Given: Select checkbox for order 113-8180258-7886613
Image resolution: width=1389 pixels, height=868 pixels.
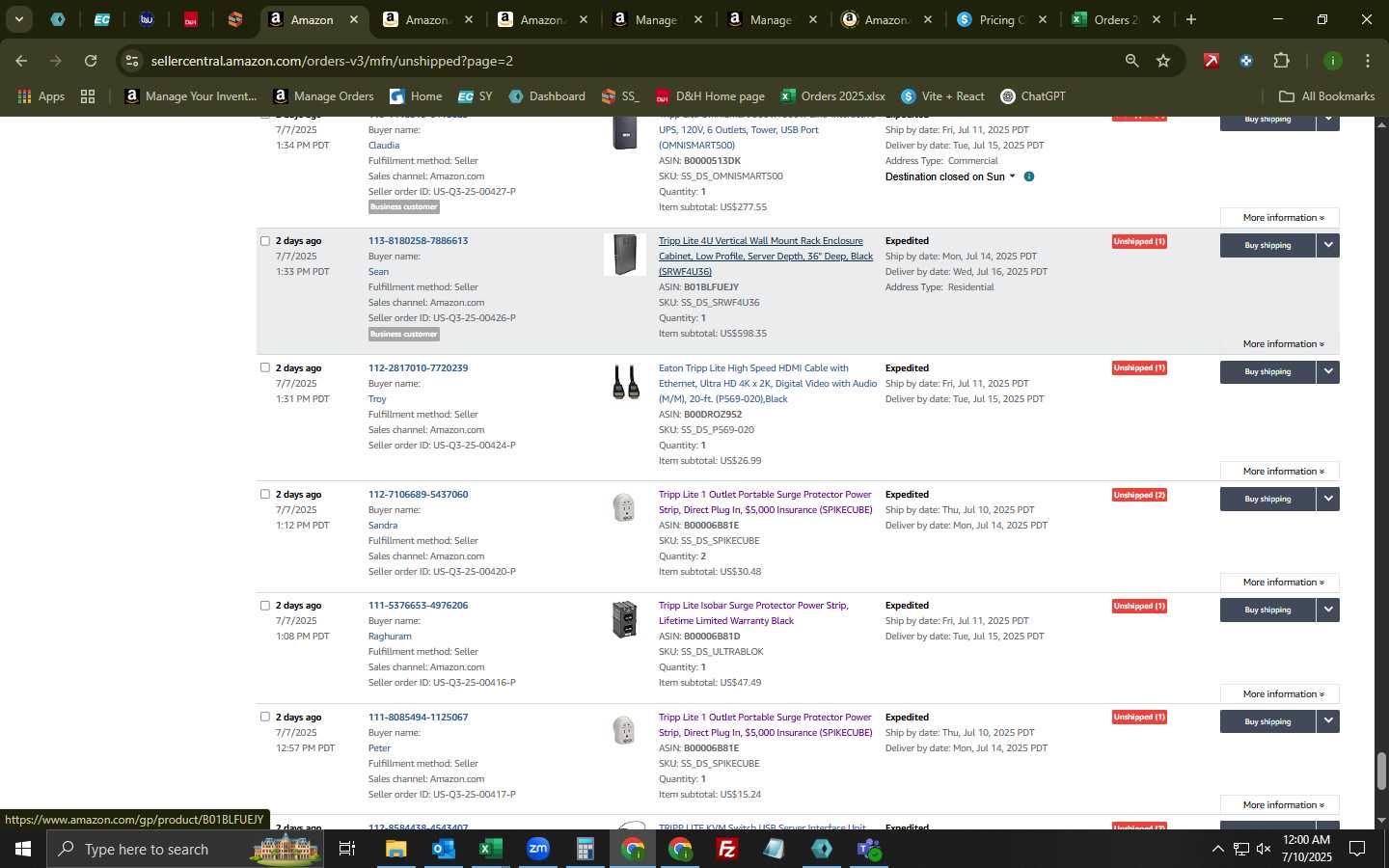Looking at the screenshot, I should pyautogui.click(x=265, y=241).
